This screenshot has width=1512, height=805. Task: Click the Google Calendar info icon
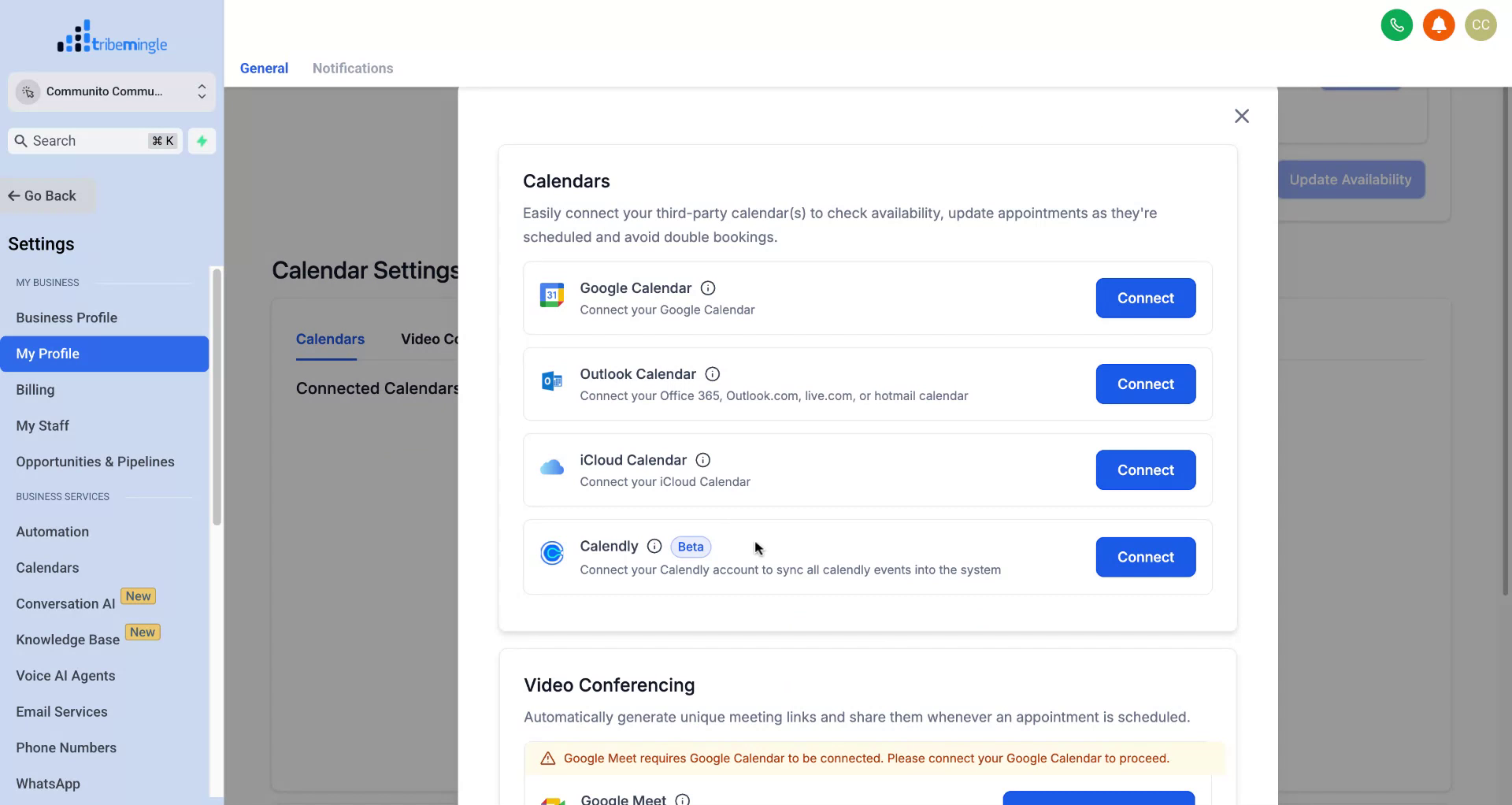[707, 287]
